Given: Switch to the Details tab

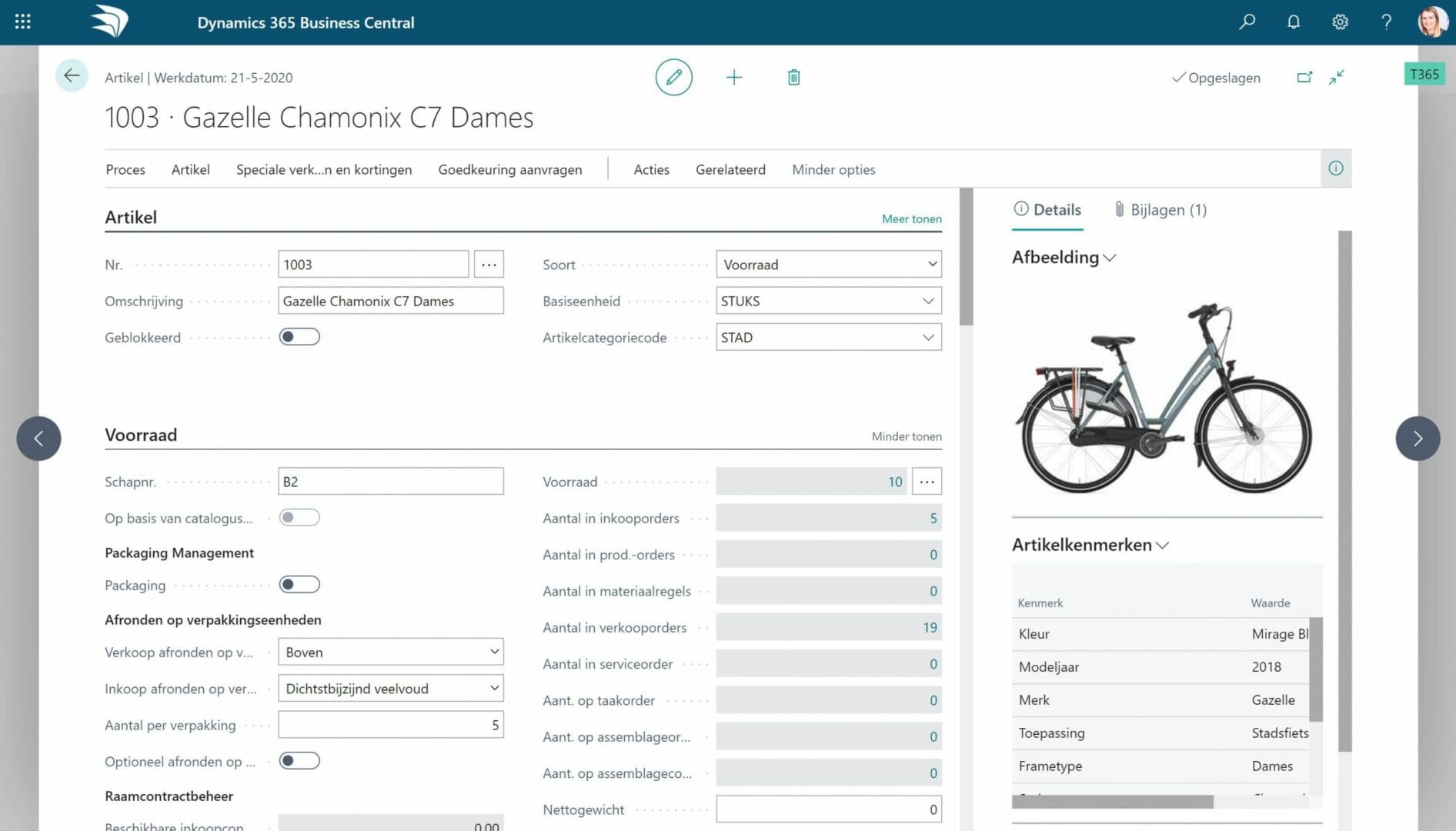Looking at the screenshot, I should pos(1047,209).
